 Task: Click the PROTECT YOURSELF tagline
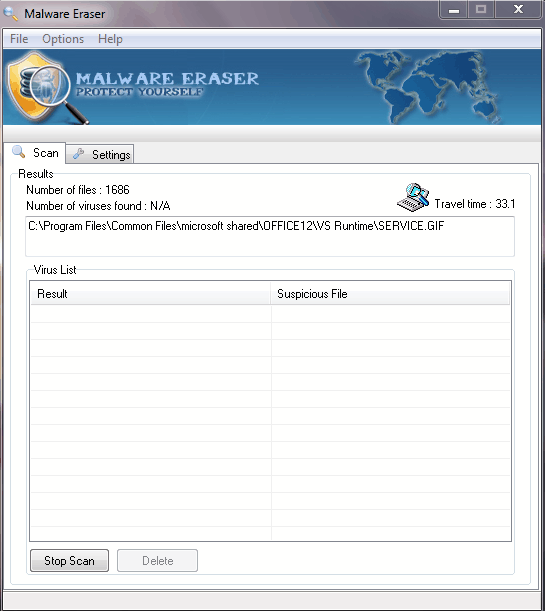coord(139,92)
